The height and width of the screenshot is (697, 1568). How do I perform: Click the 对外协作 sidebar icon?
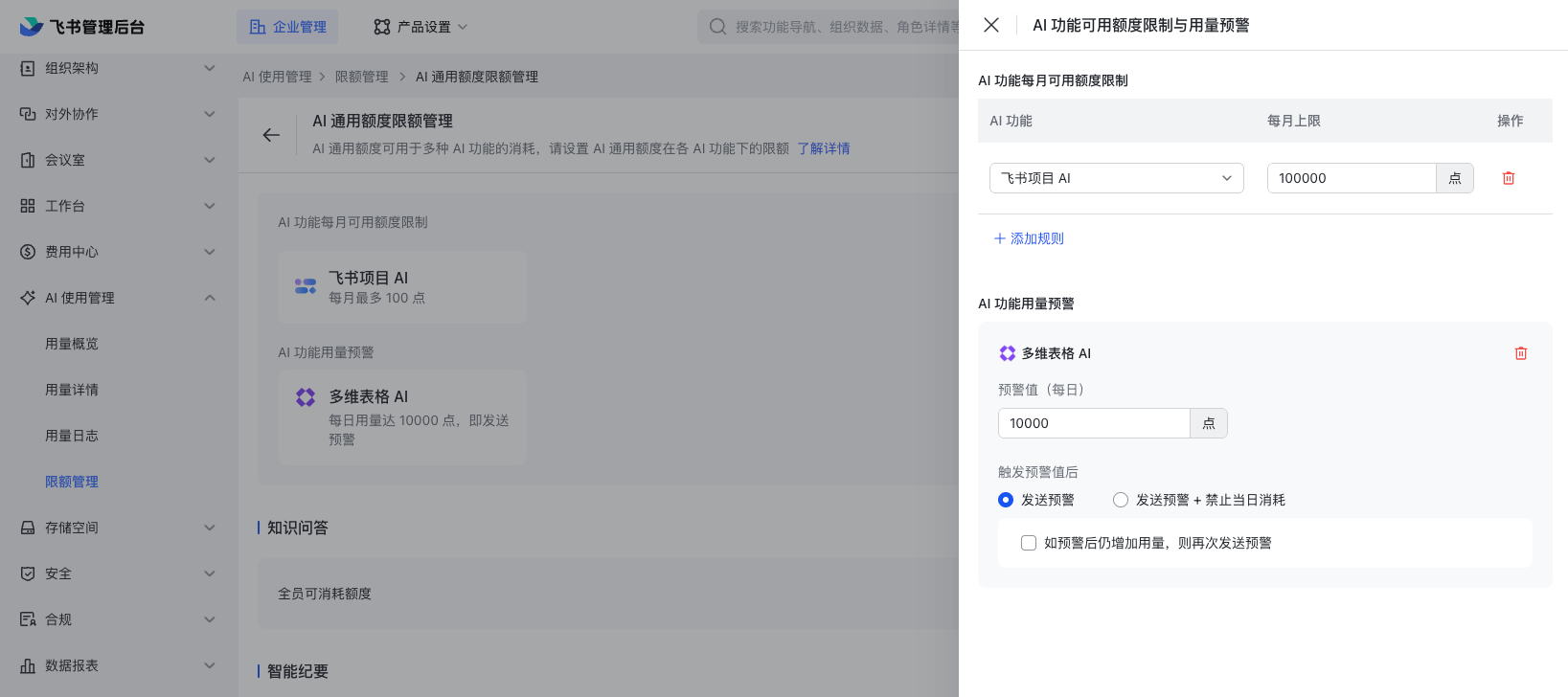coord(28,114)
